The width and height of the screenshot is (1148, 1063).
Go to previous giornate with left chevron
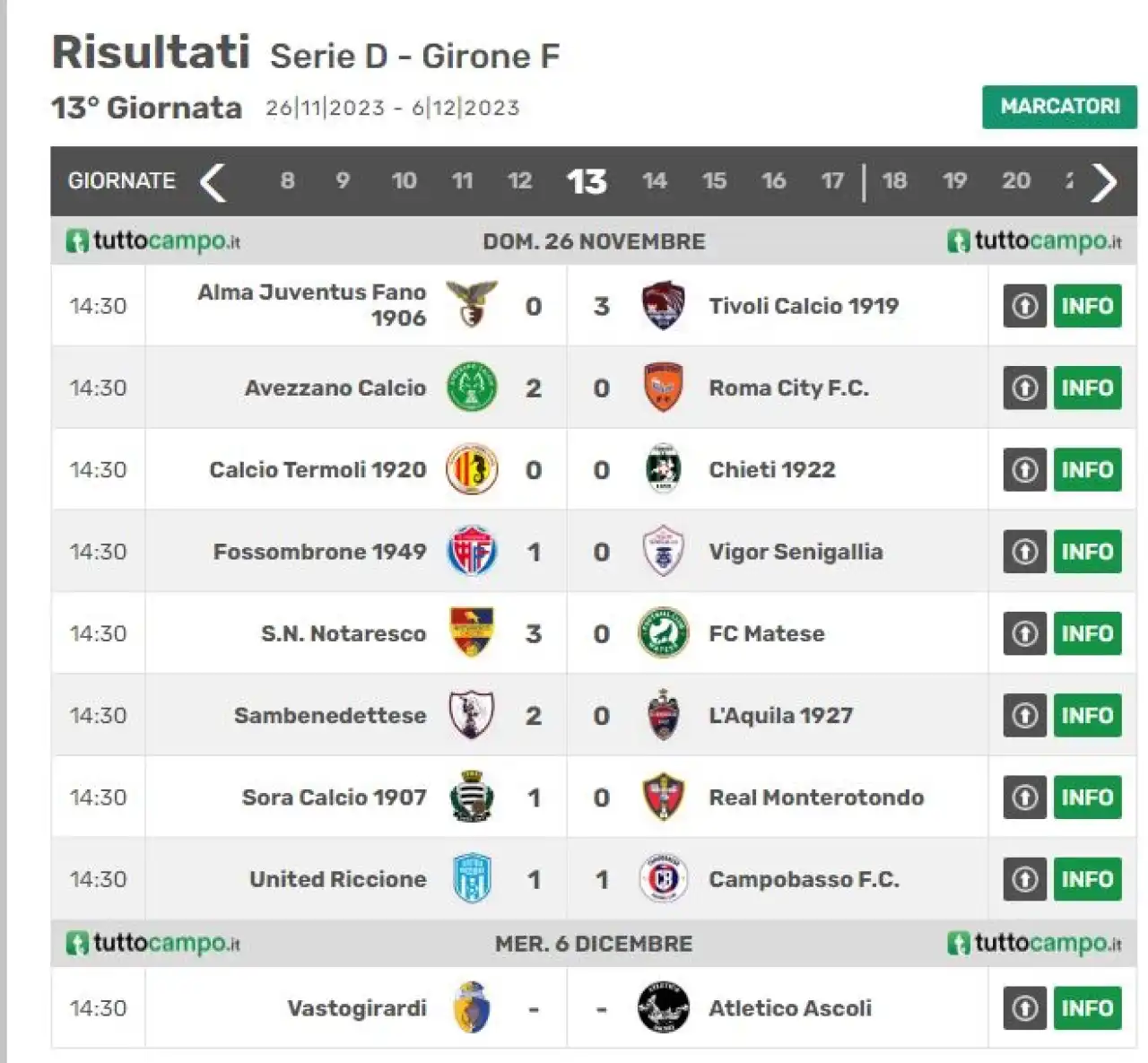click(x=213, y=182)
